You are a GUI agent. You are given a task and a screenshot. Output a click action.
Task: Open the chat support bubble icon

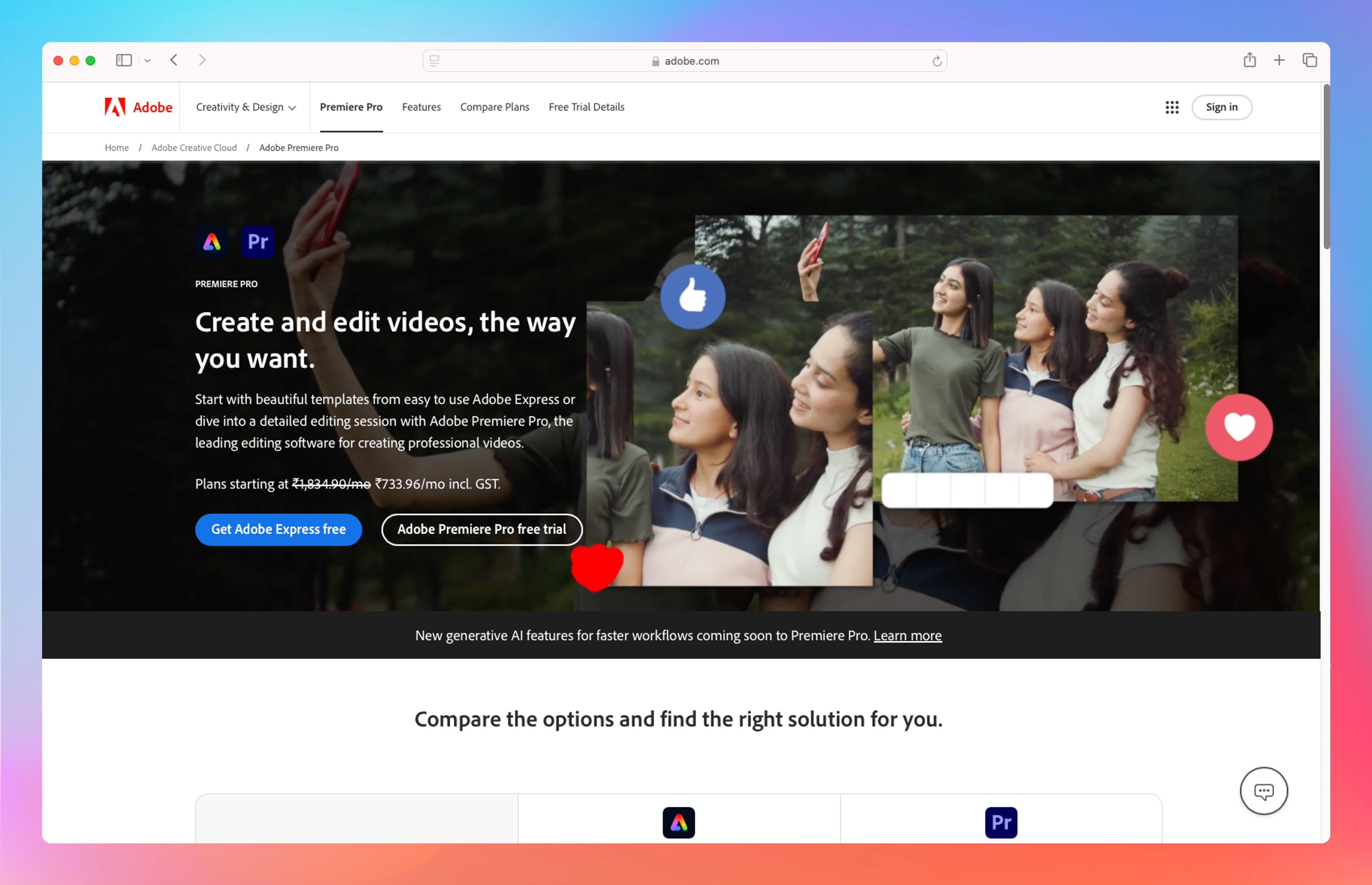[1263, 791]
